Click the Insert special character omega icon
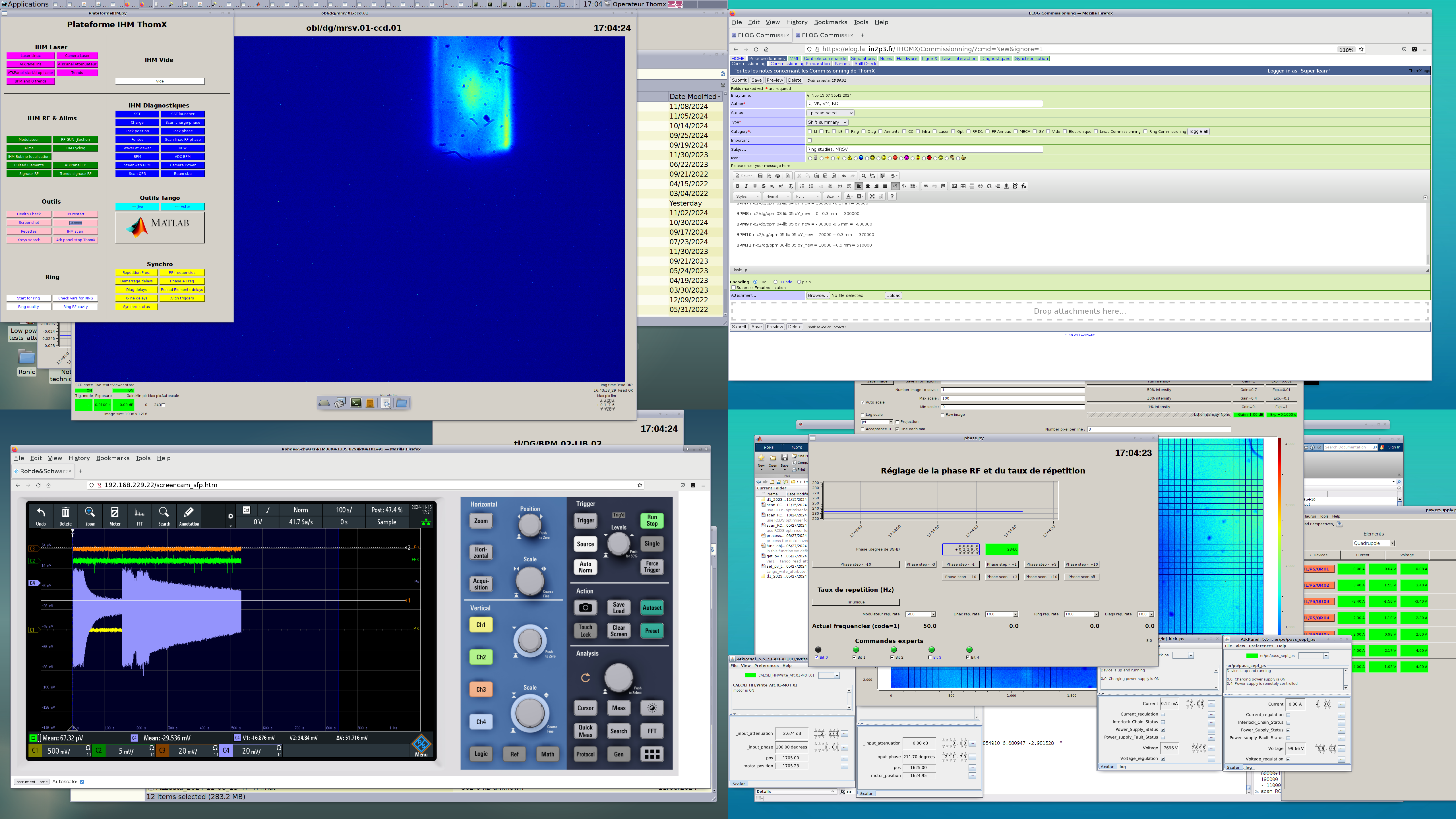Image resolution: width=1456 pixels, height=819 pixels. pos(989,186)
